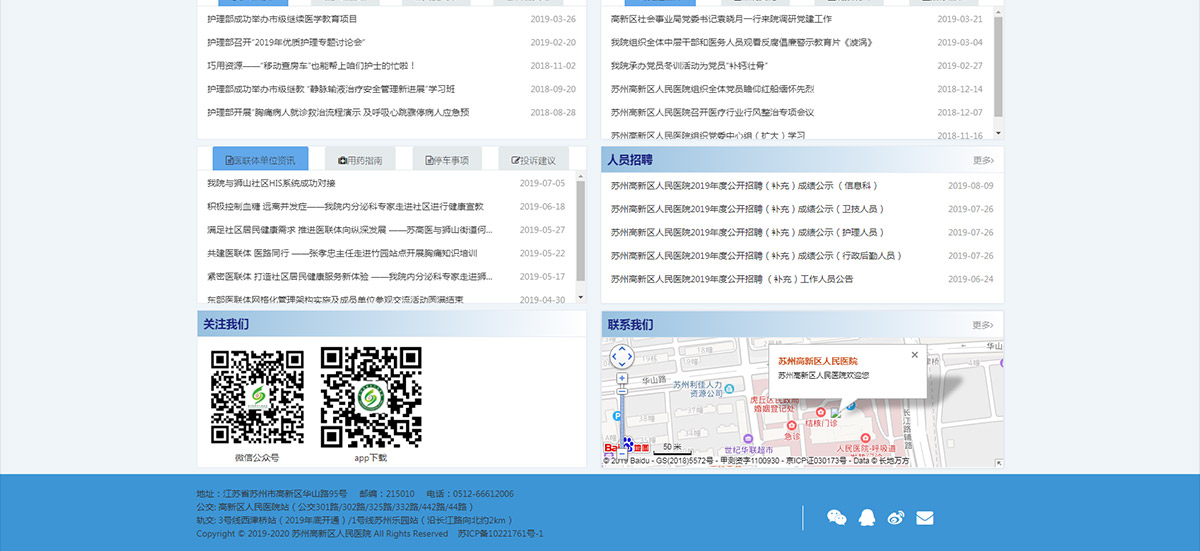Open recruitment notice for 信息科
Viewport: 1200px width, 551px height.
[745, 186]
